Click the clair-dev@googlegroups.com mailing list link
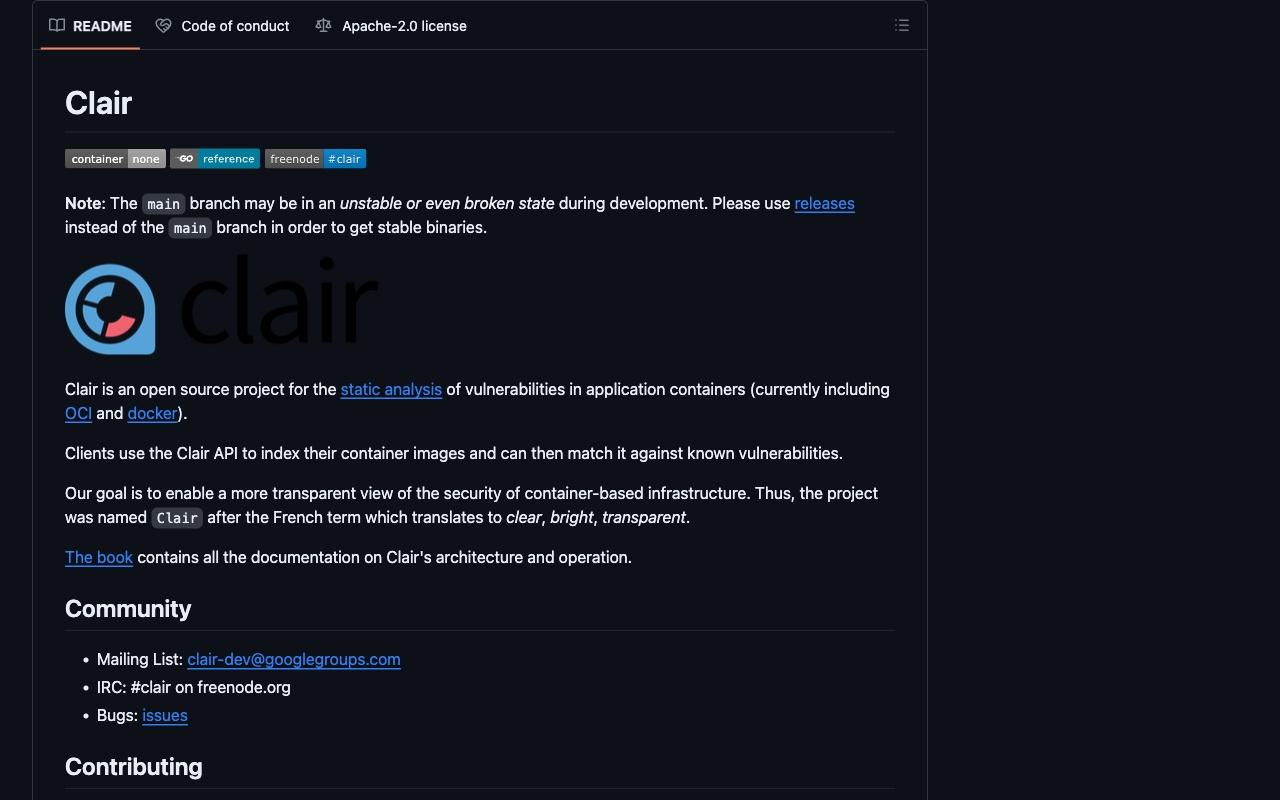1280x800 pixels. (294, 659)
